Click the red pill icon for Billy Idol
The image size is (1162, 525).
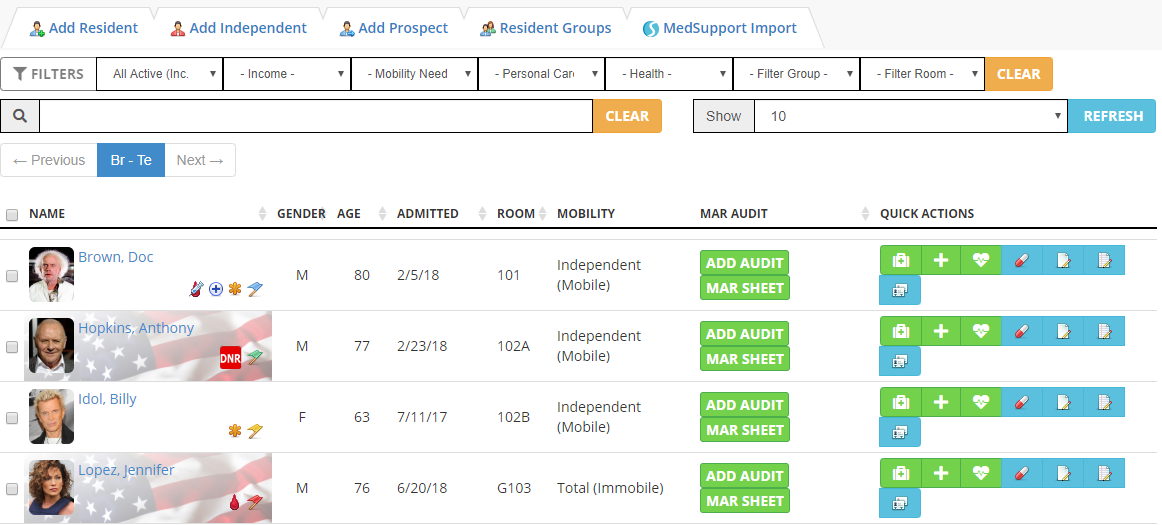(x=1022, y=402)
